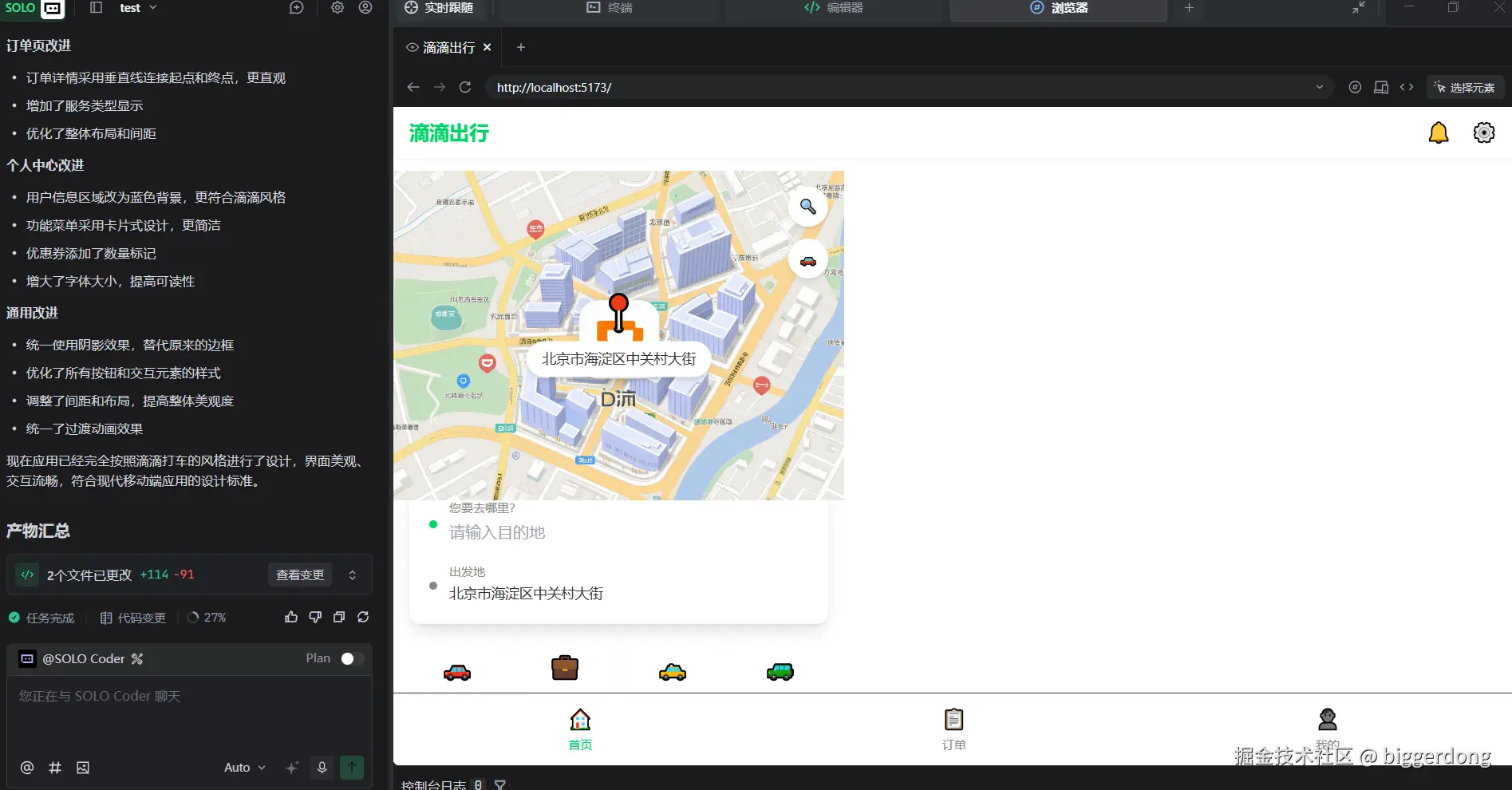Click the compass target icon in browser toolbar
Screen dimensions: 1512x790
coord(1355,87)
